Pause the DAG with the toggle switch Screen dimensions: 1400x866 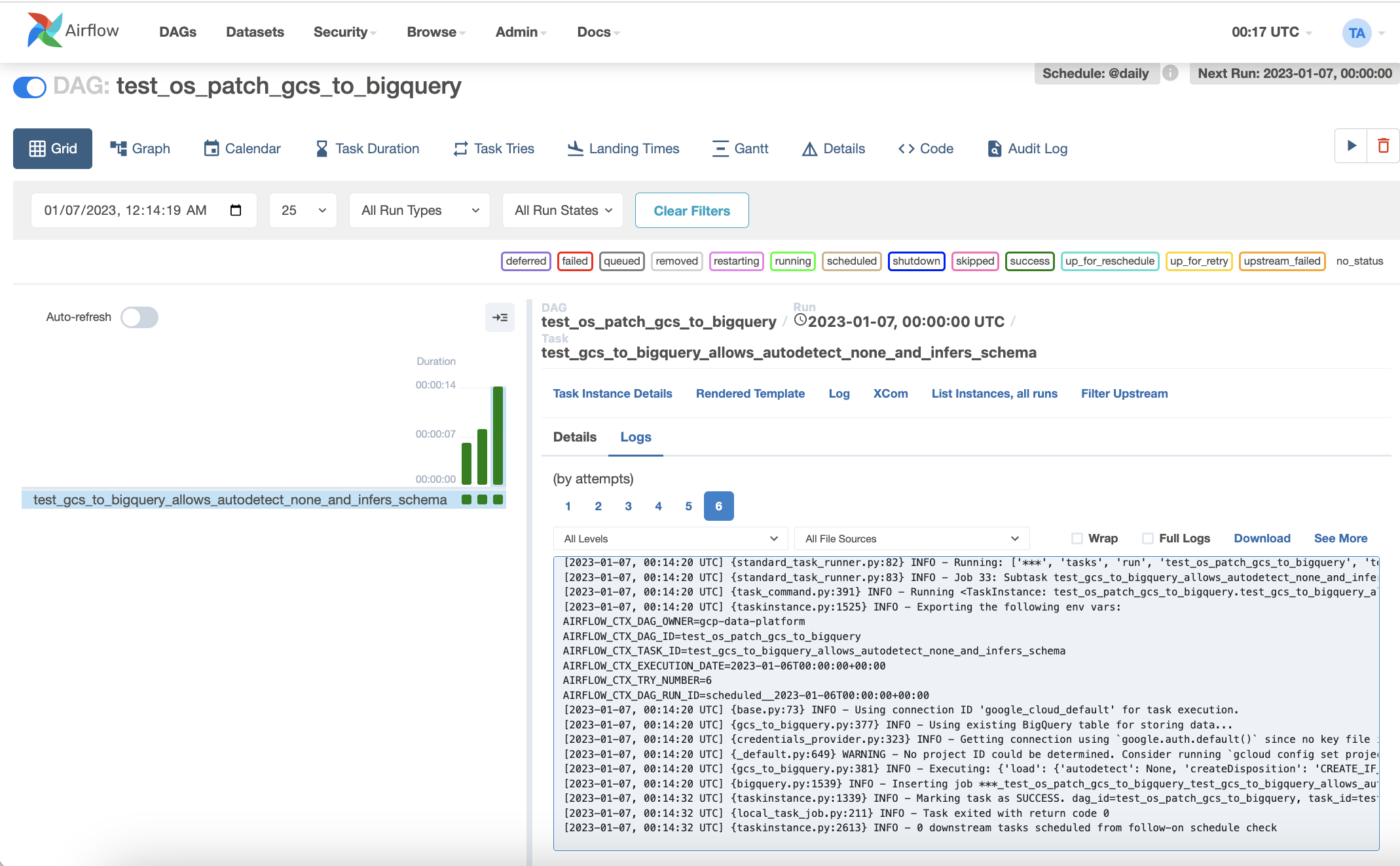30,87
